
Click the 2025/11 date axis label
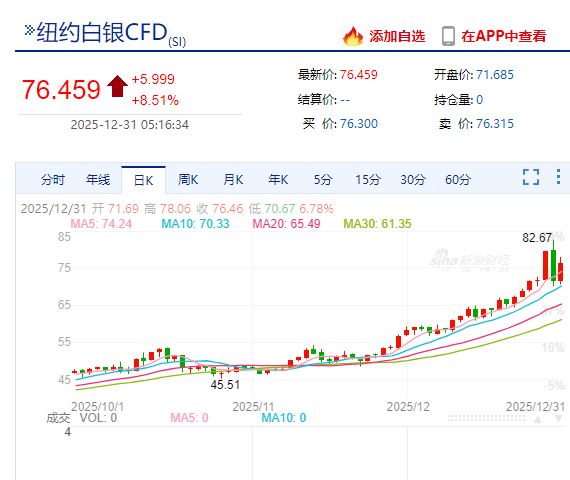(253, 407)
